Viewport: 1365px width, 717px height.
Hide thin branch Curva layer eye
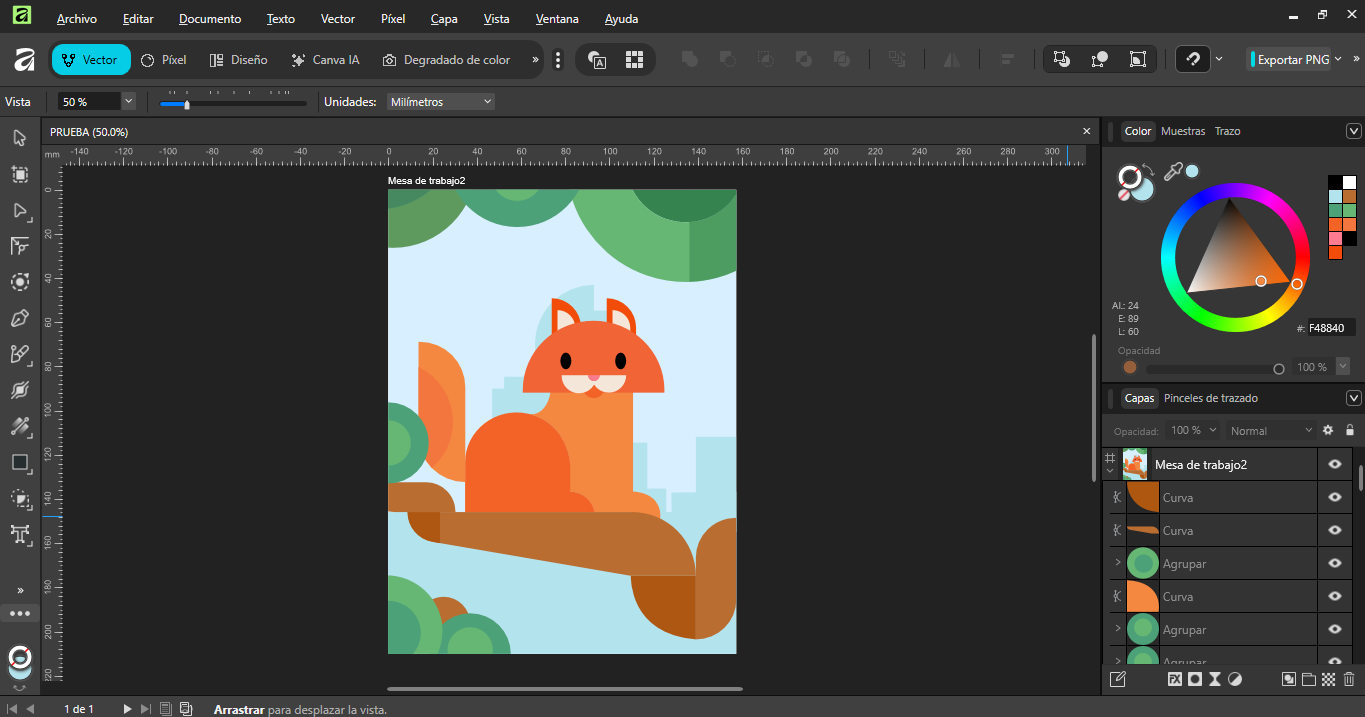pos(1334,530)
